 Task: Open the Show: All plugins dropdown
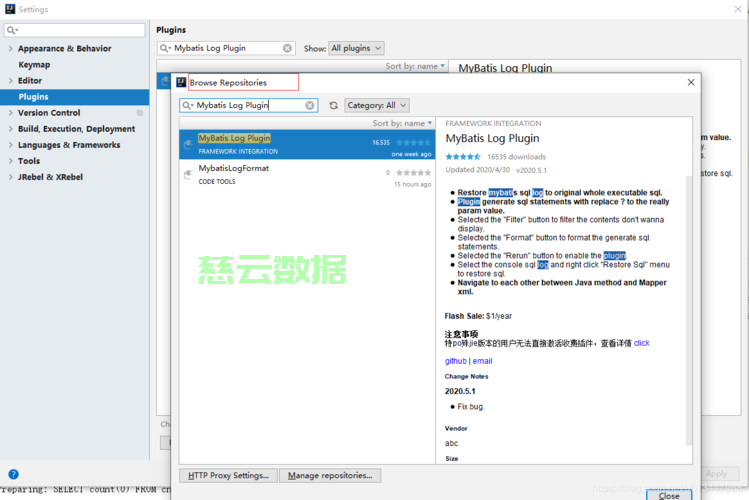point(356,48)
